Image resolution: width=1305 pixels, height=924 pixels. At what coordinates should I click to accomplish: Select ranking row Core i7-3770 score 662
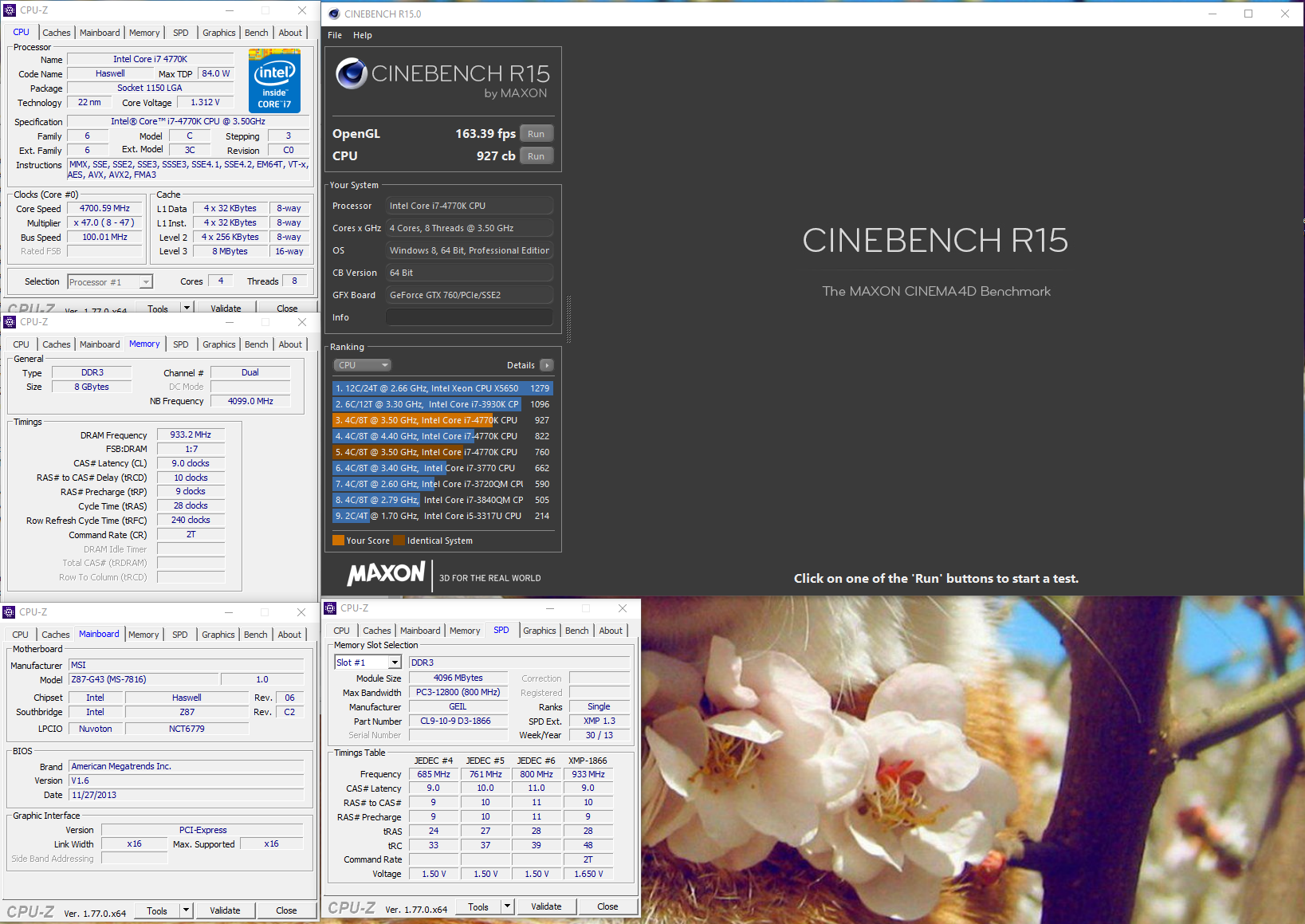442,468
